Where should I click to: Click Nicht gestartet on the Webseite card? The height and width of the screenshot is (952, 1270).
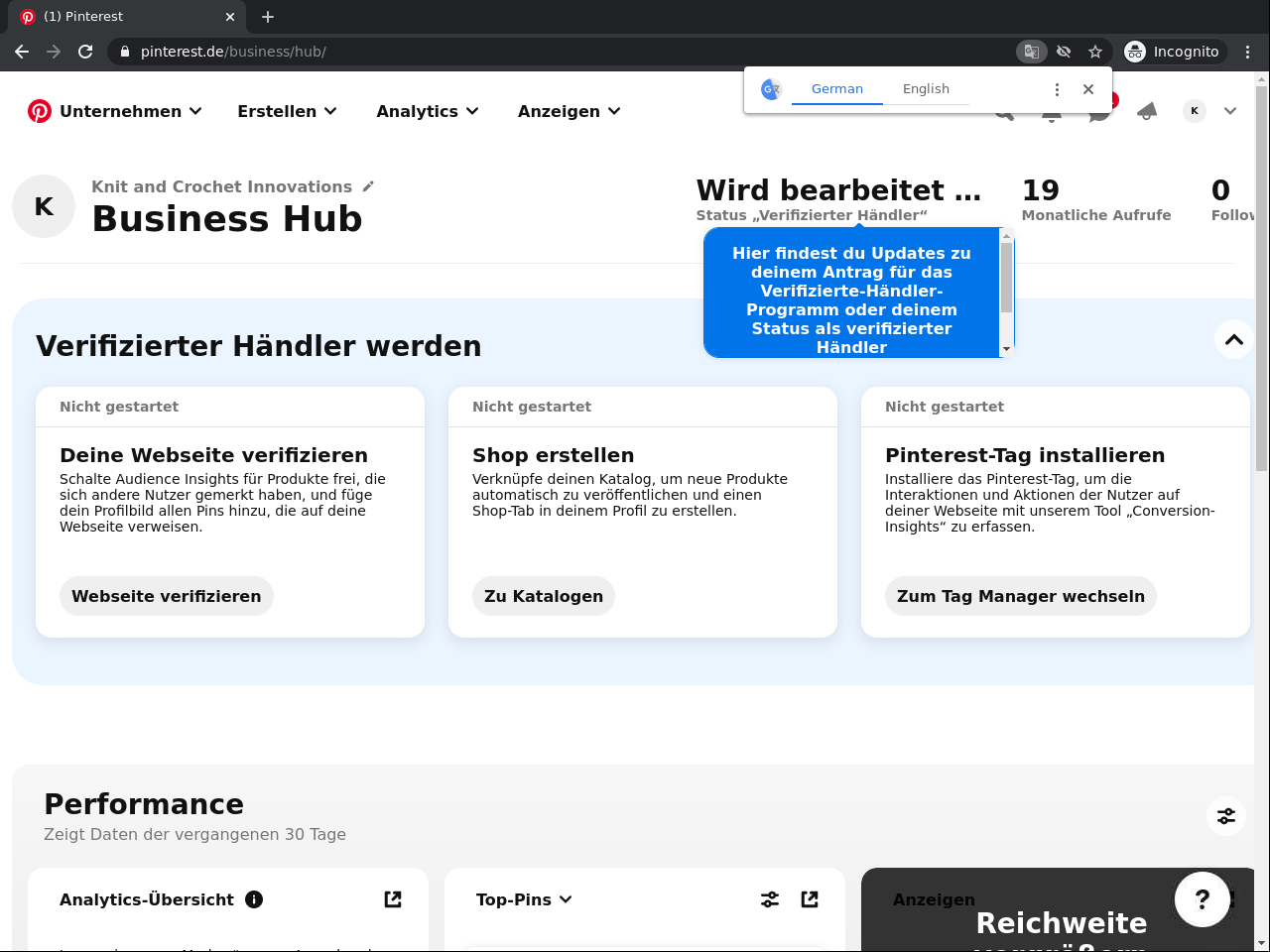(x=119, y=407)
